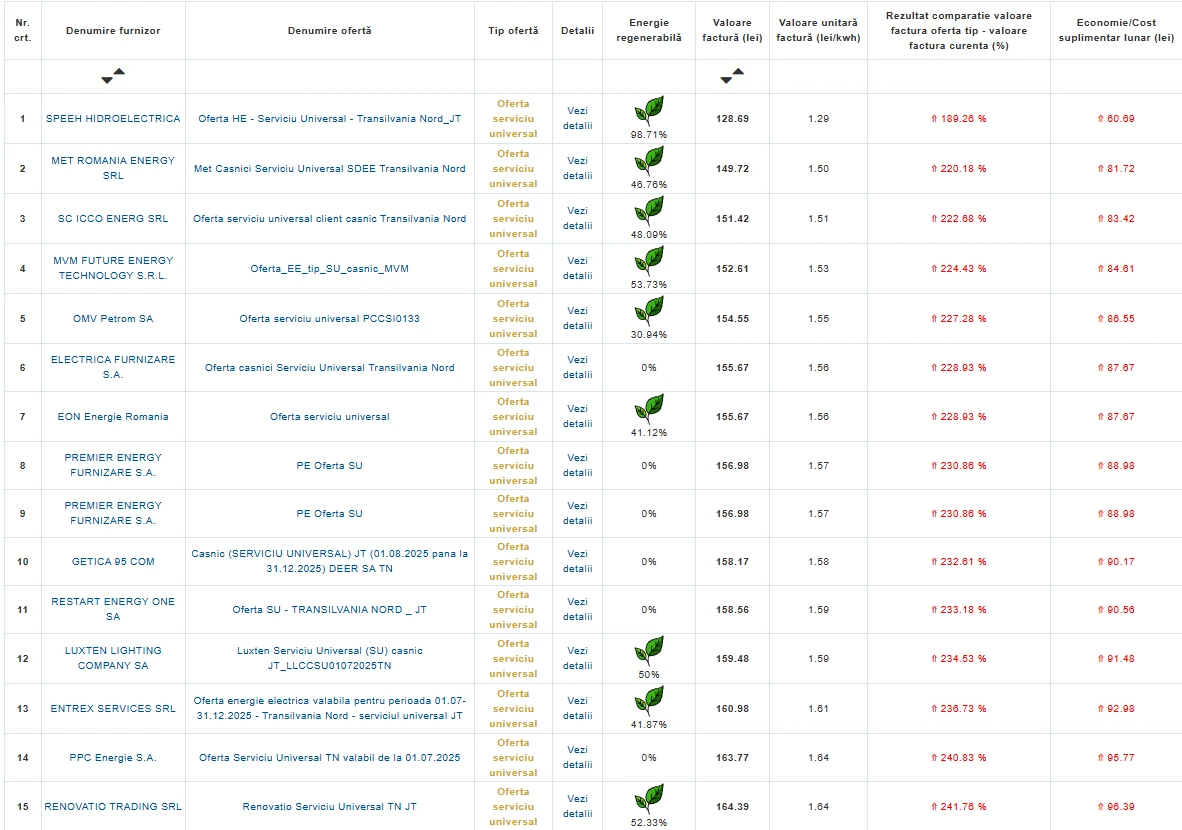Open offer Oferta serviciu universal PCCSI0133
Screen dimensions: 1182x830
tap(329, 318)
